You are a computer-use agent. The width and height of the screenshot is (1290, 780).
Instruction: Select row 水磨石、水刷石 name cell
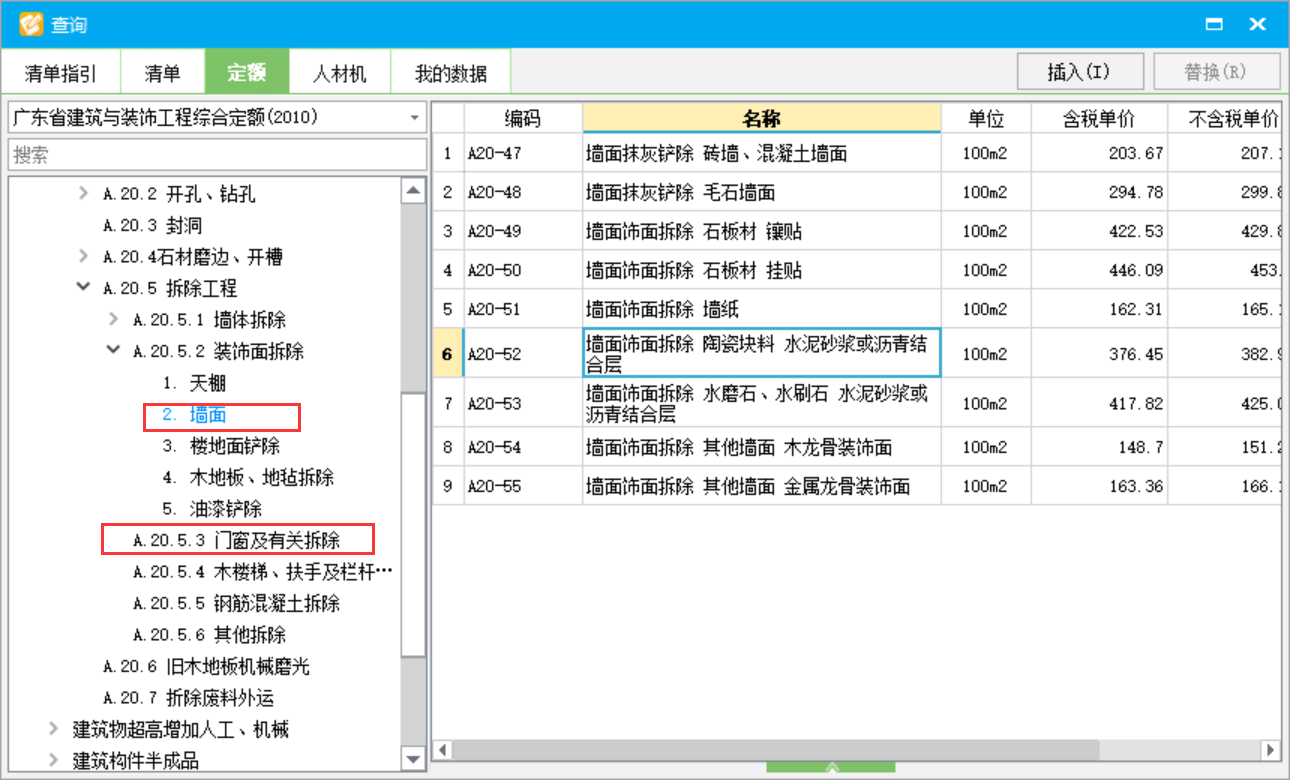(762, 403)
